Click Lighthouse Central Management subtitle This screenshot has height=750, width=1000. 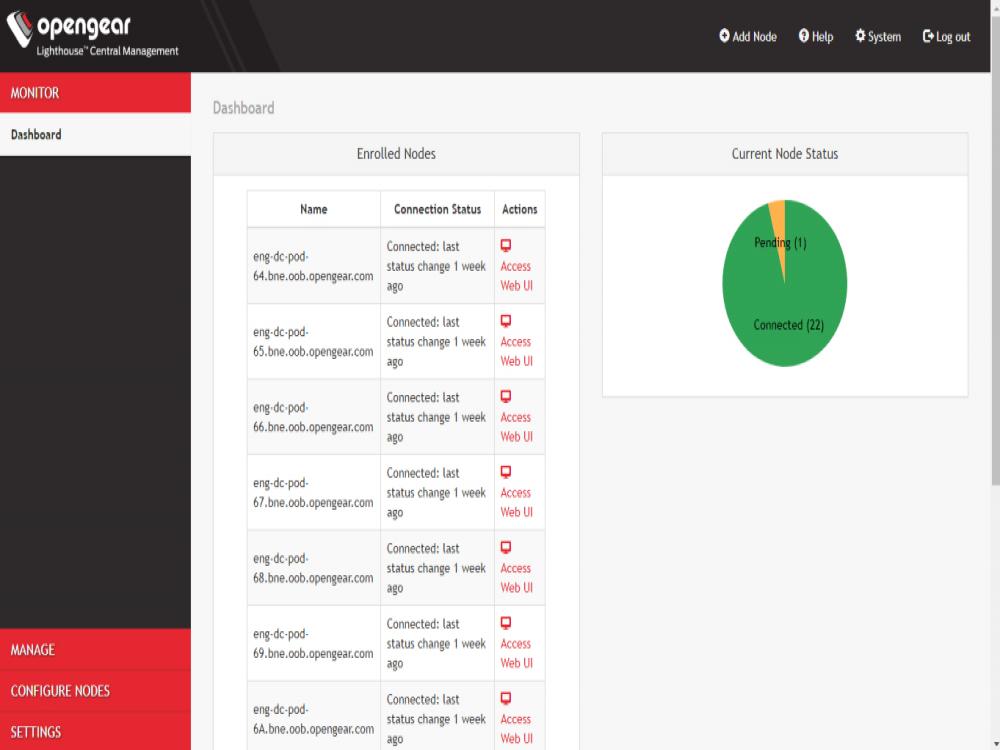coord(107,51)
